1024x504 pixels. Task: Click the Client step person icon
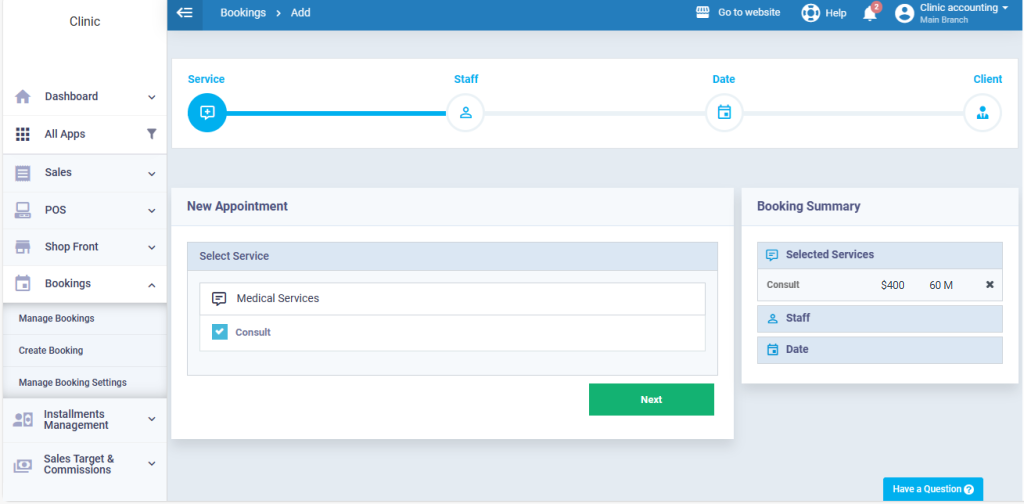(x=982, y=112)
